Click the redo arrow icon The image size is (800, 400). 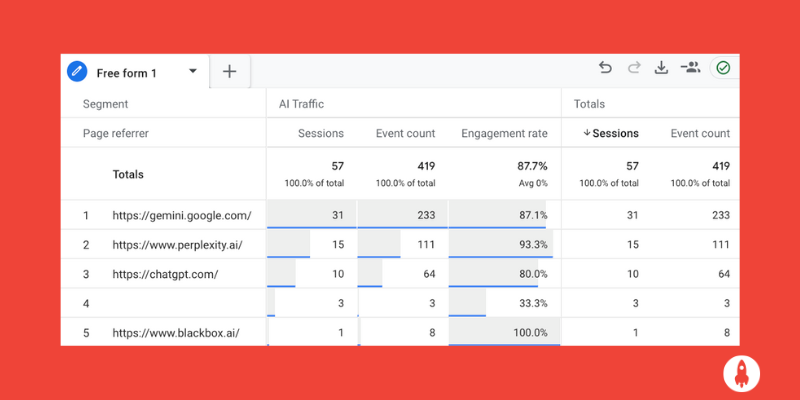tap(634, 67)
